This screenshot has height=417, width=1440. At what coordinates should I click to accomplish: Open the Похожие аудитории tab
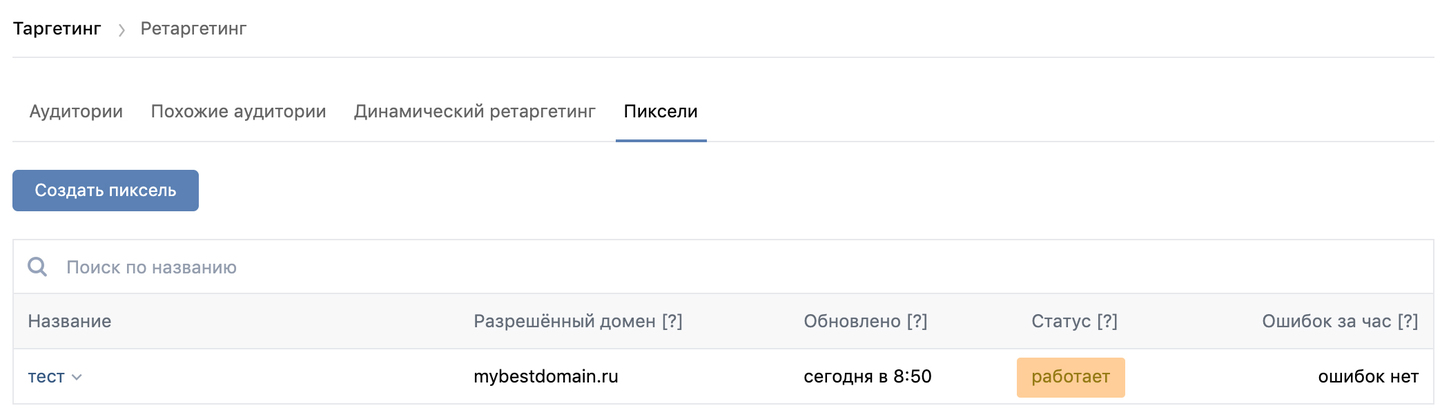coord(238,112)
